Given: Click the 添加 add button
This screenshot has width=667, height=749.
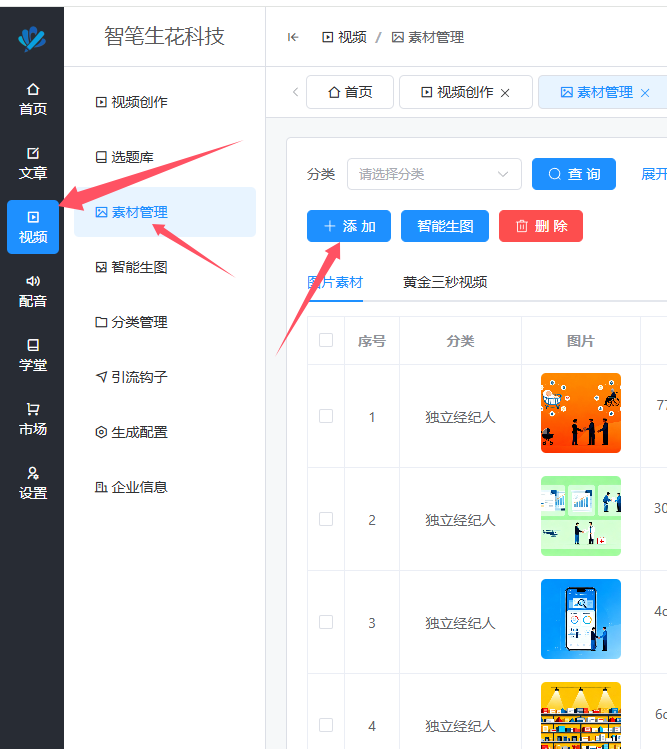Looking at the screenshot, I should pyautogui.click(x=348, y=226).
